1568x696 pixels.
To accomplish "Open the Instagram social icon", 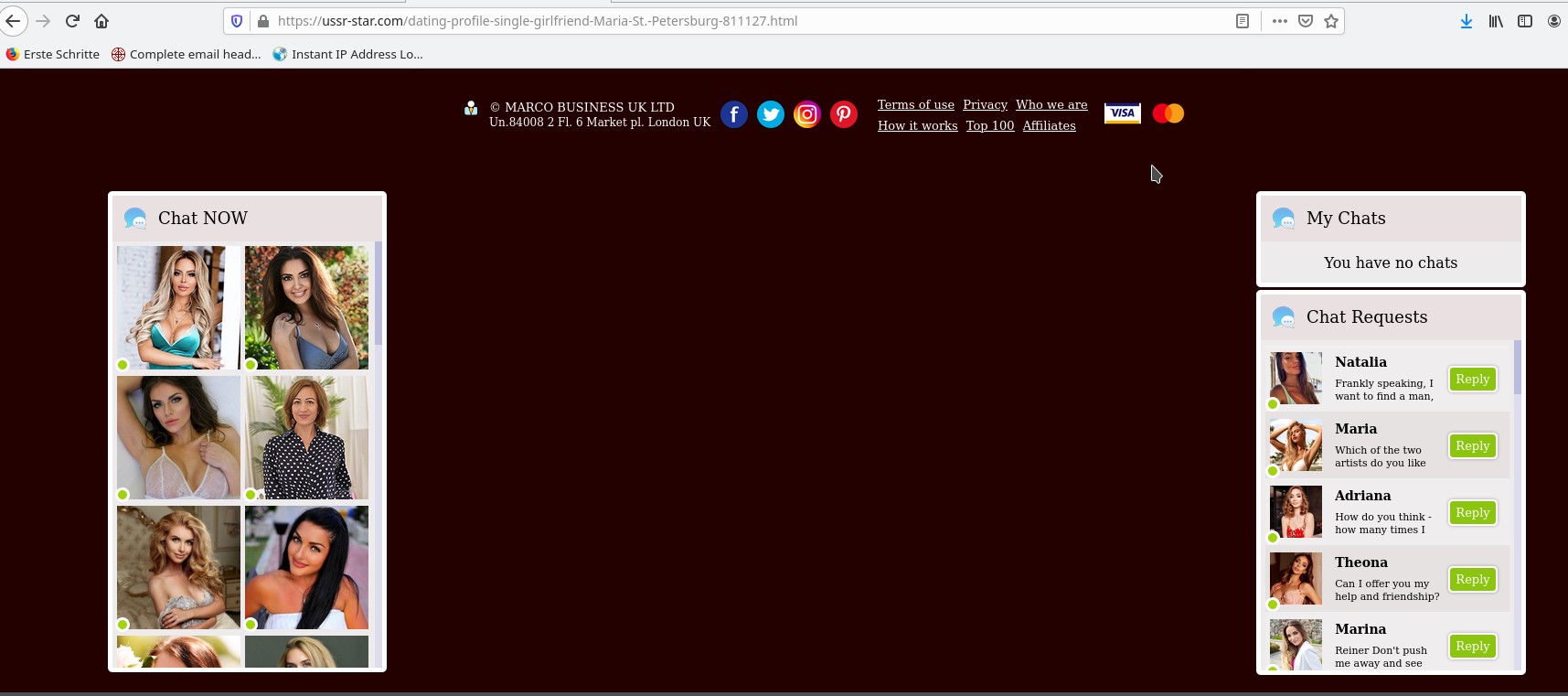I will pos(807,114).
